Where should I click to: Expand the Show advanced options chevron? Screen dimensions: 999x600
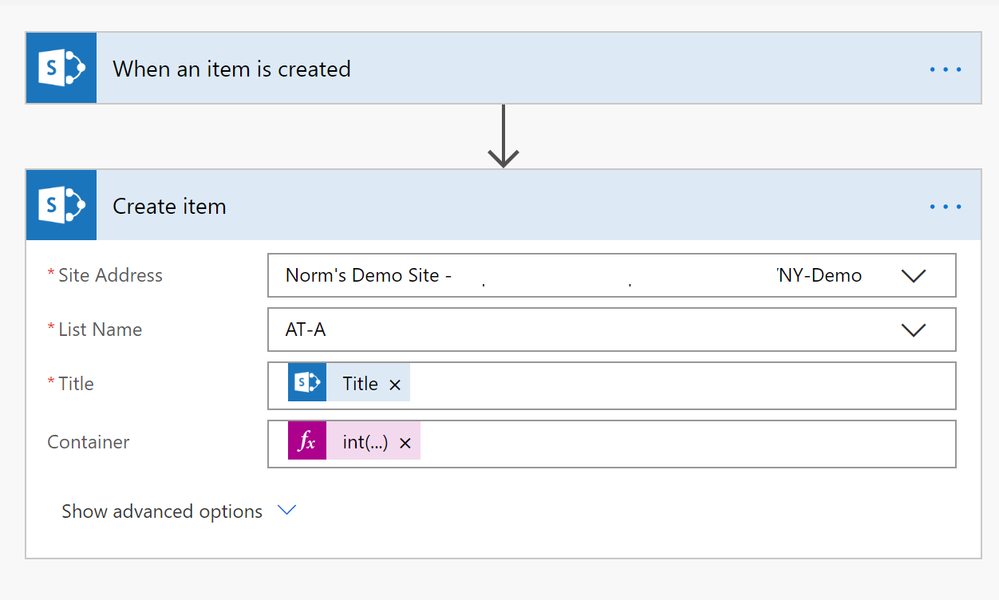[x=287, y=510]
